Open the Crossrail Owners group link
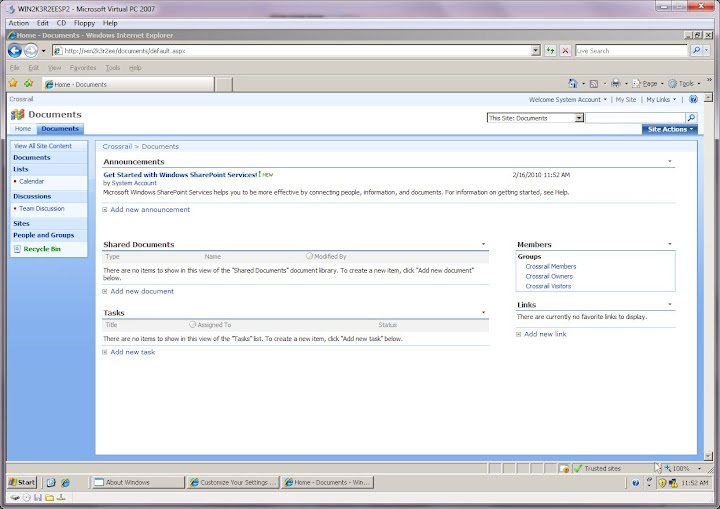The image size is (720, 509). pos(549,277)
